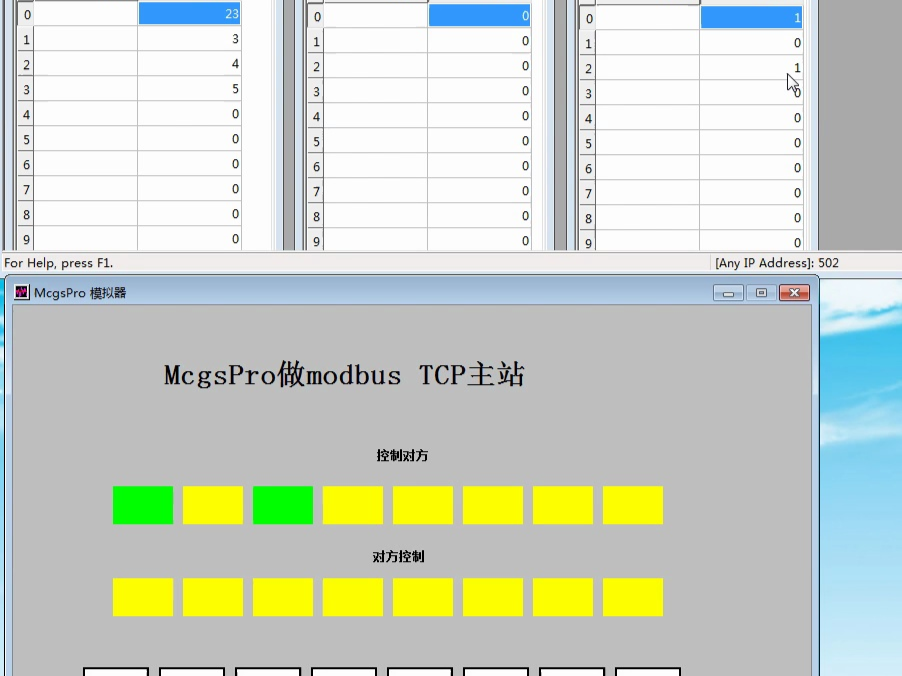Click the 'For Help, press F1.' status text

pyautogui.click(x=59, y=263)
